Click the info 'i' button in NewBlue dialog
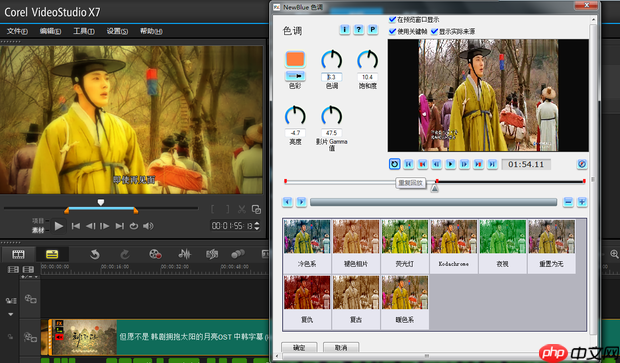620x363 pixels. click(344, 29)
